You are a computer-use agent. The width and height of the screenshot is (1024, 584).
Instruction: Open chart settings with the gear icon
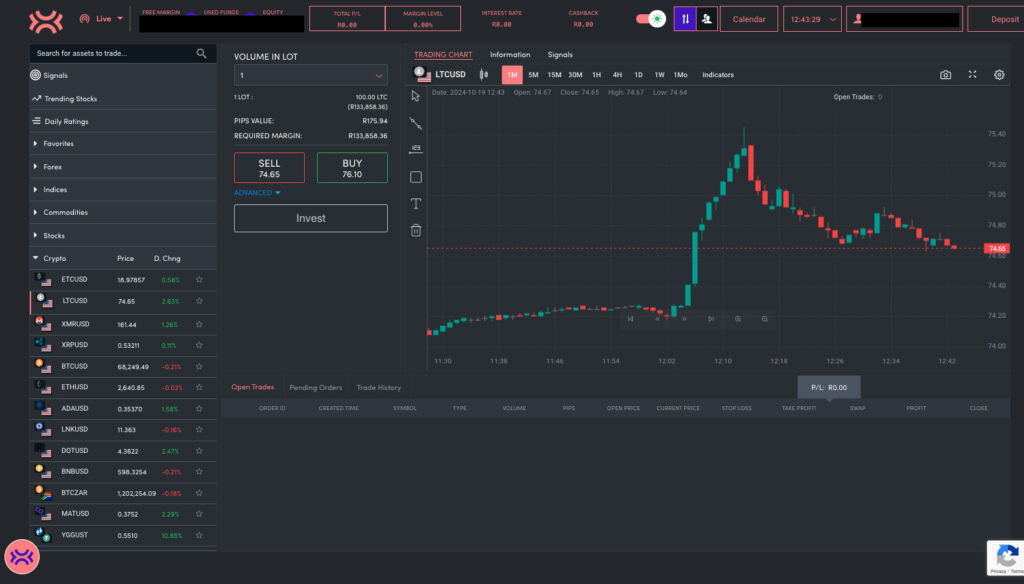tap(997, 74)
